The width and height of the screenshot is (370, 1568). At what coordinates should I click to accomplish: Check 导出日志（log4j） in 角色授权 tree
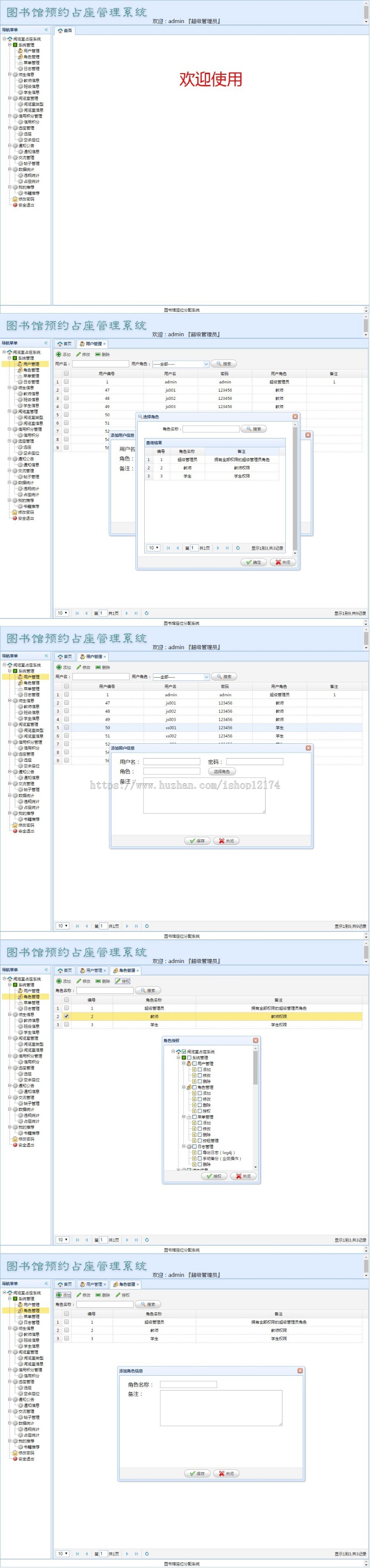click(x=200, y=1152)
